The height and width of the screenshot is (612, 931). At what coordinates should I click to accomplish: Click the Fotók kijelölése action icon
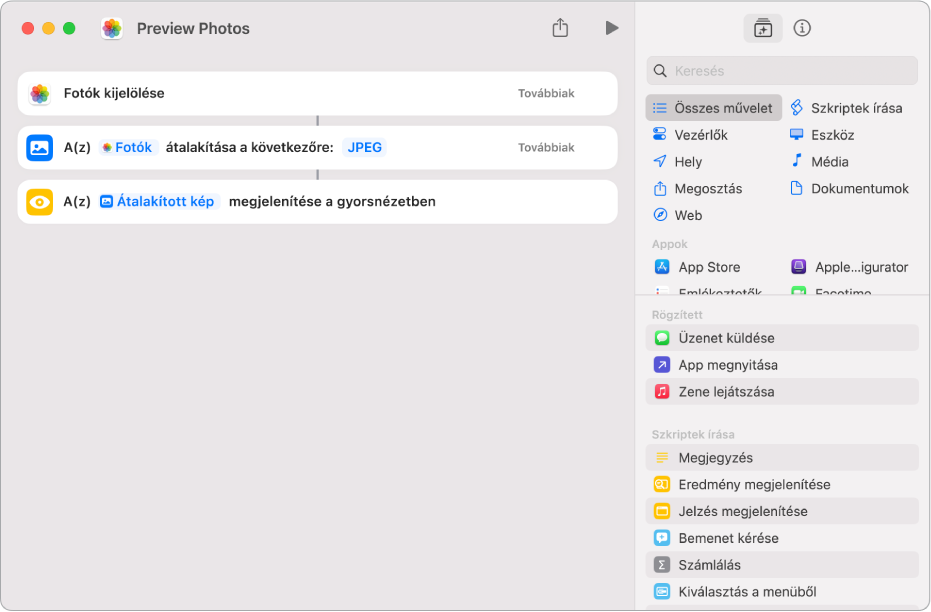coord(40,93)
